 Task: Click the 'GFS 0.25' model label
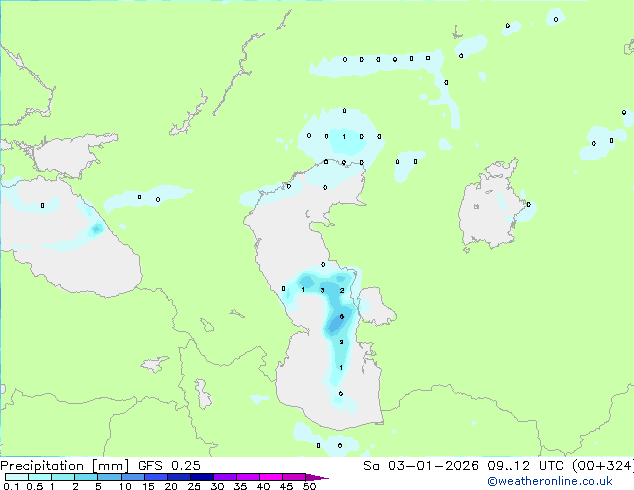coord(169,466)
